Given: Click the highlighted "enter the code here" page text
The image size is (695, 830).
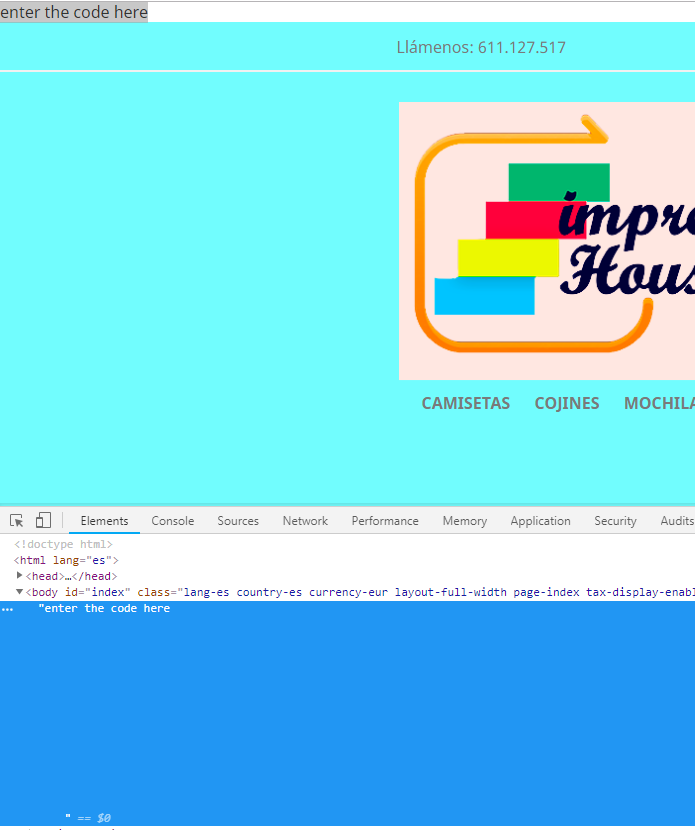Looking at the screenshot, I should [74, 12].
